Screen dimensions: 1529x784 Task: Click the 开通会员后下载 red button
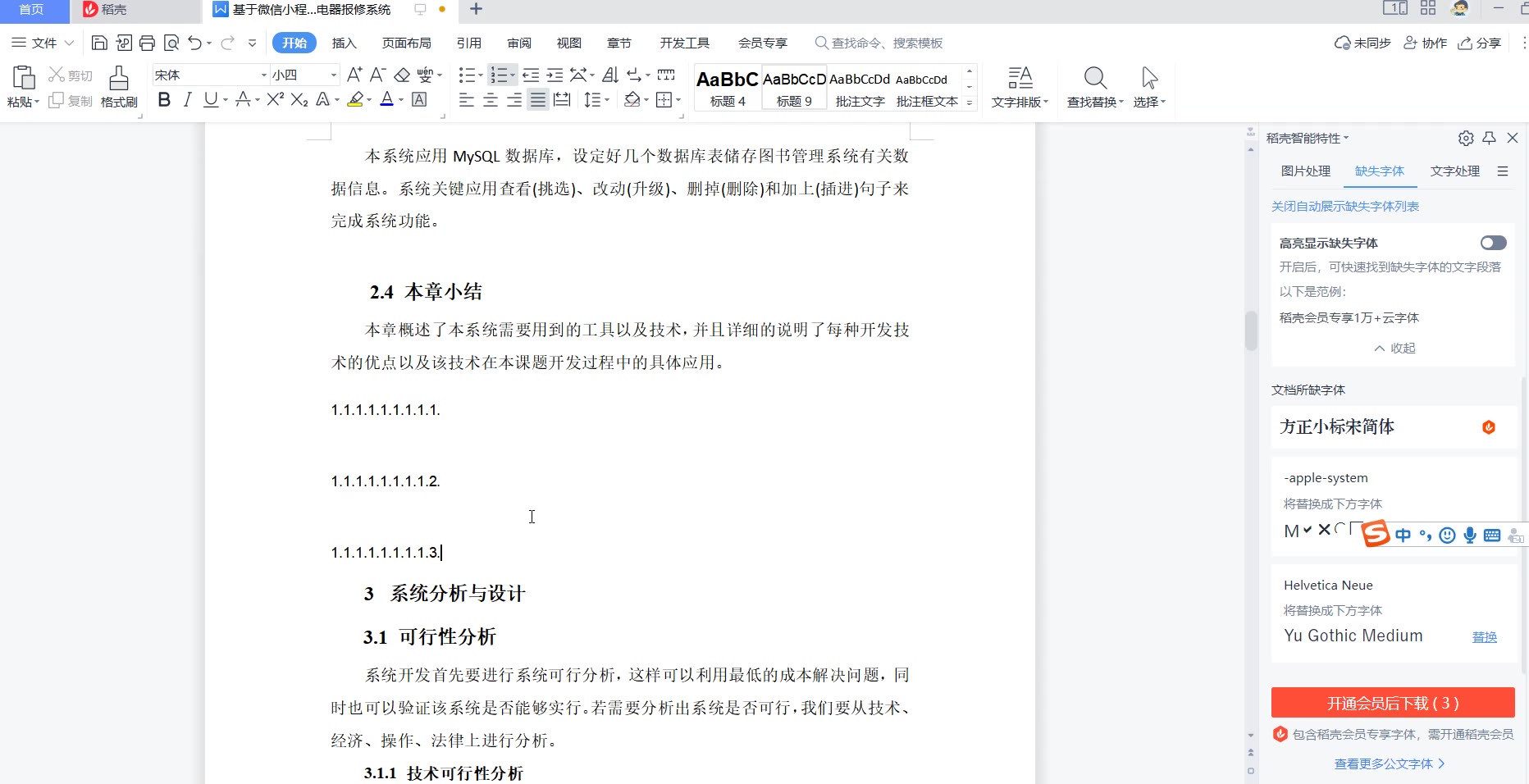tap(1392, 703)
